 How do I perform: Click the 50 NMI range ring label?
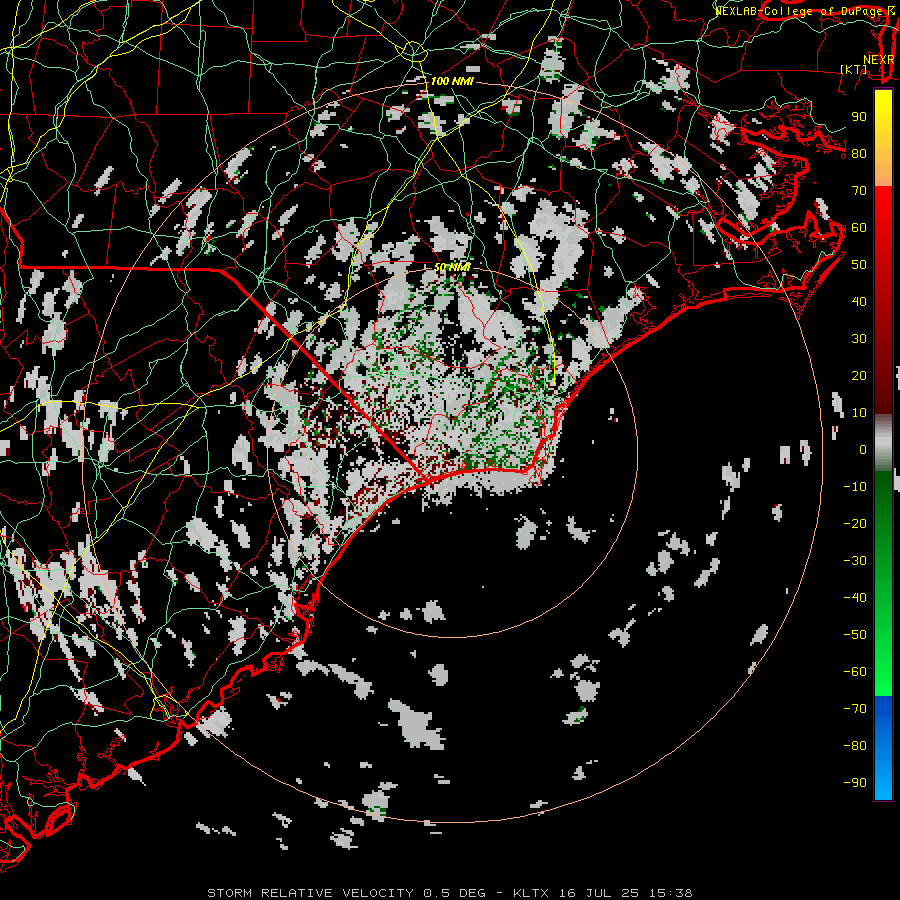click(x=452, y=267)
